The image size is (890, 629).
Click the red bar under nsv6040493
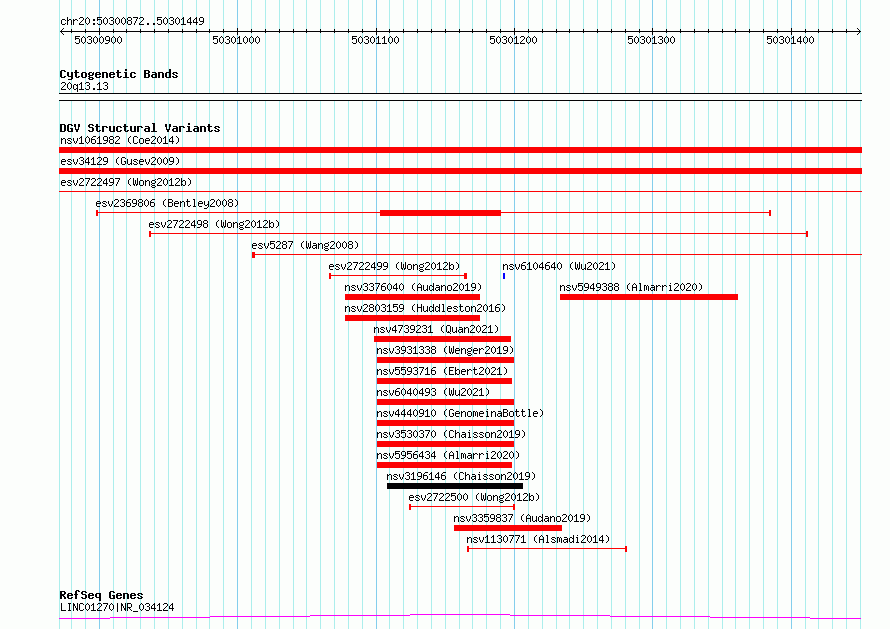tap(446, 402)
